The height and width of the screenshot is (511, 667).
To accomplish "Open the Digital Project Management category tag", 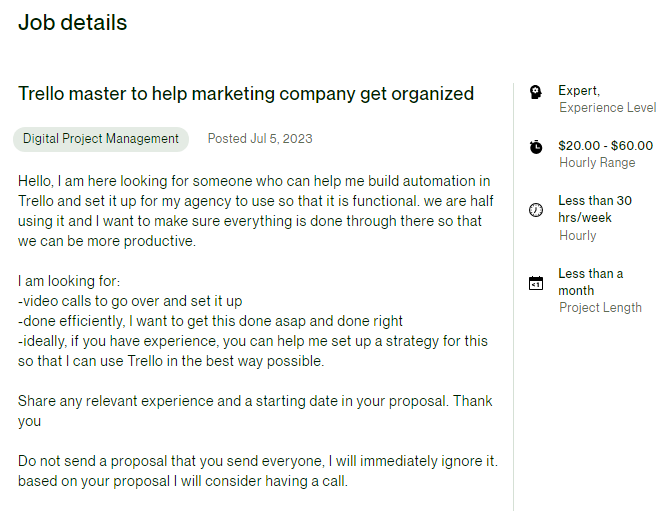I will pos(101,139).
